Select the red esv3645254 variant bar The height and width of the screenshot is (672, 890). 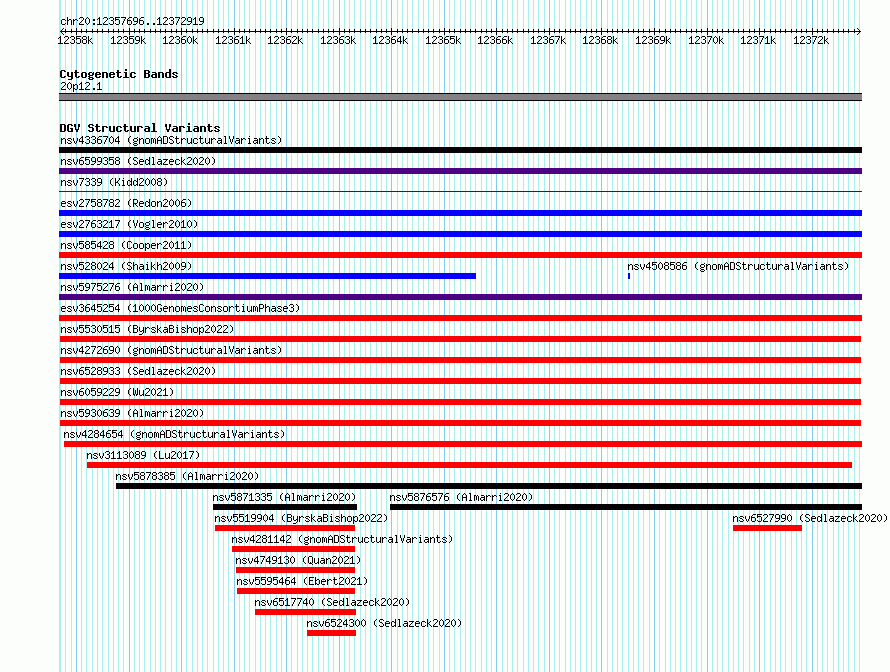[x=460, y=318]
